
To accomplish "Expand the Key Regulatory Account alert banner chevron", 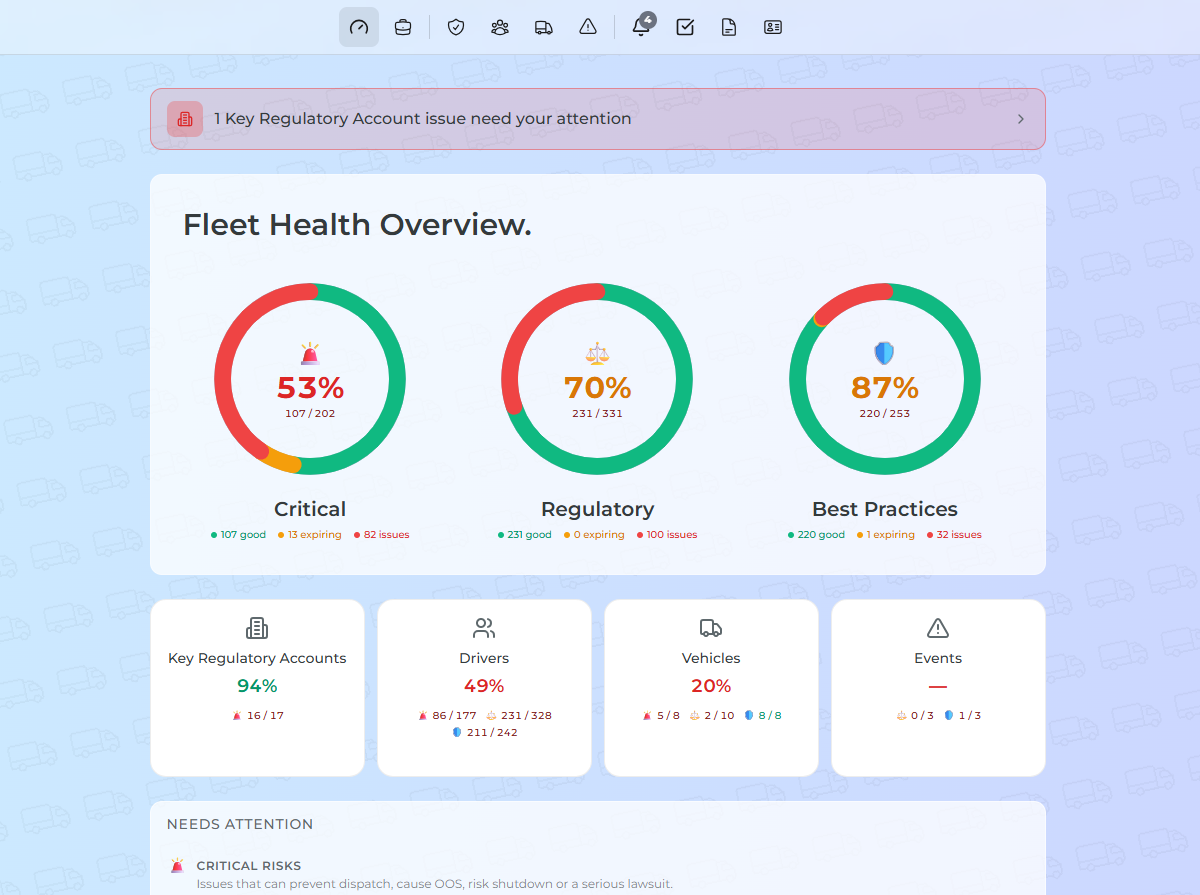I will tap(1020, 118).
